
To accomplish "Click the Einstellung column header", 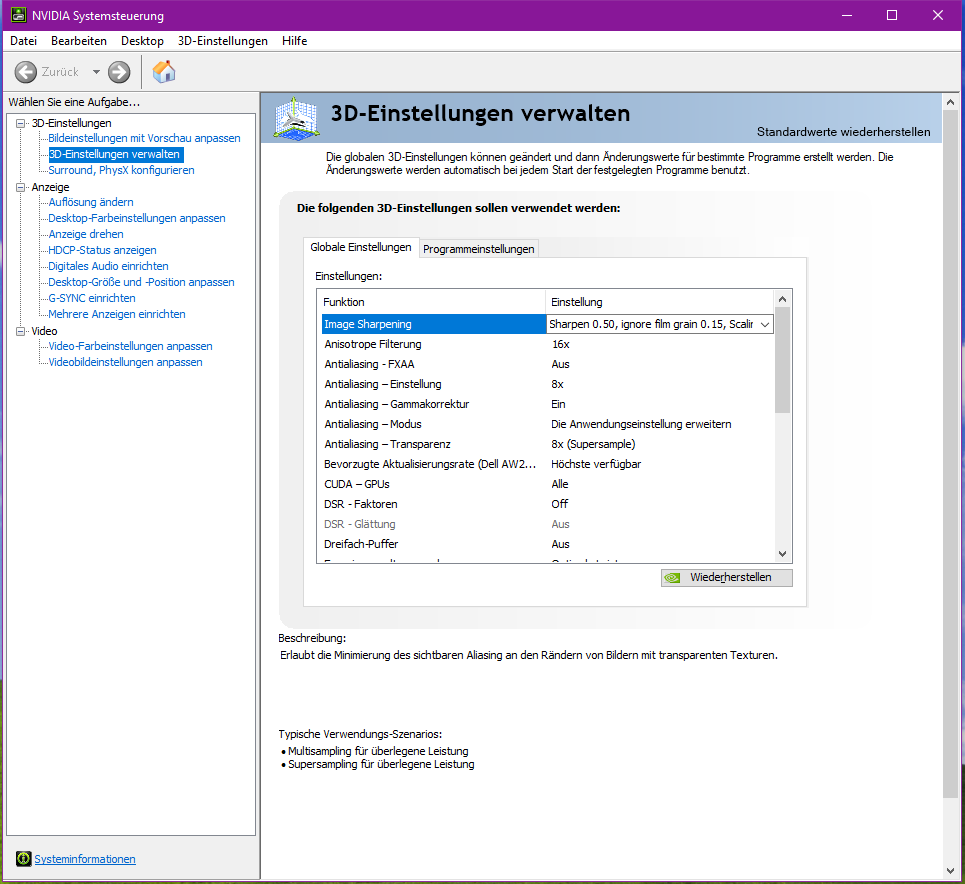I will click(659, 302).
